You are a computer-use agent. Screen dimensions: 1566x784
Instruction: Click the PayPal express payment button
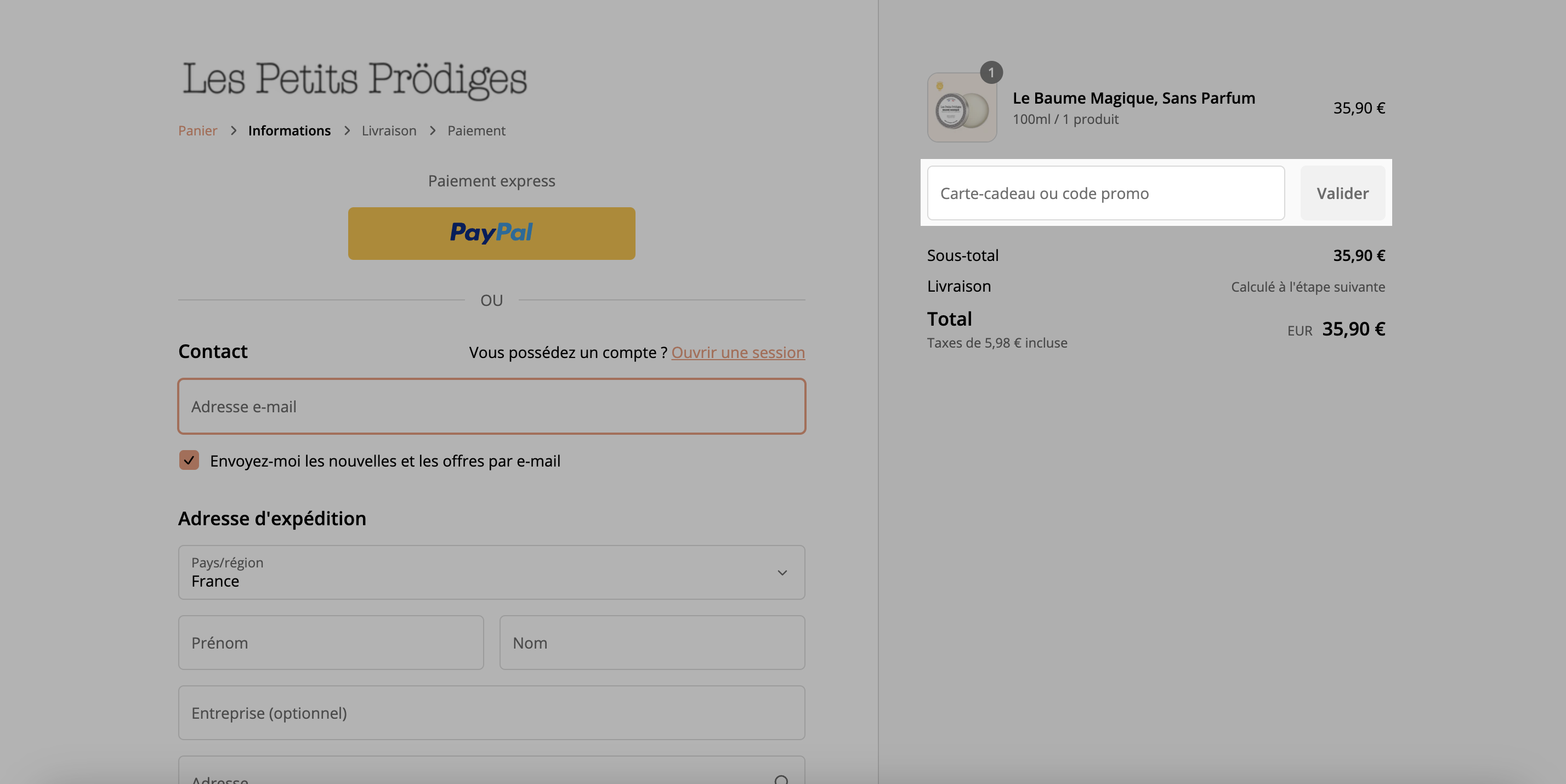[x=491, y=234]
